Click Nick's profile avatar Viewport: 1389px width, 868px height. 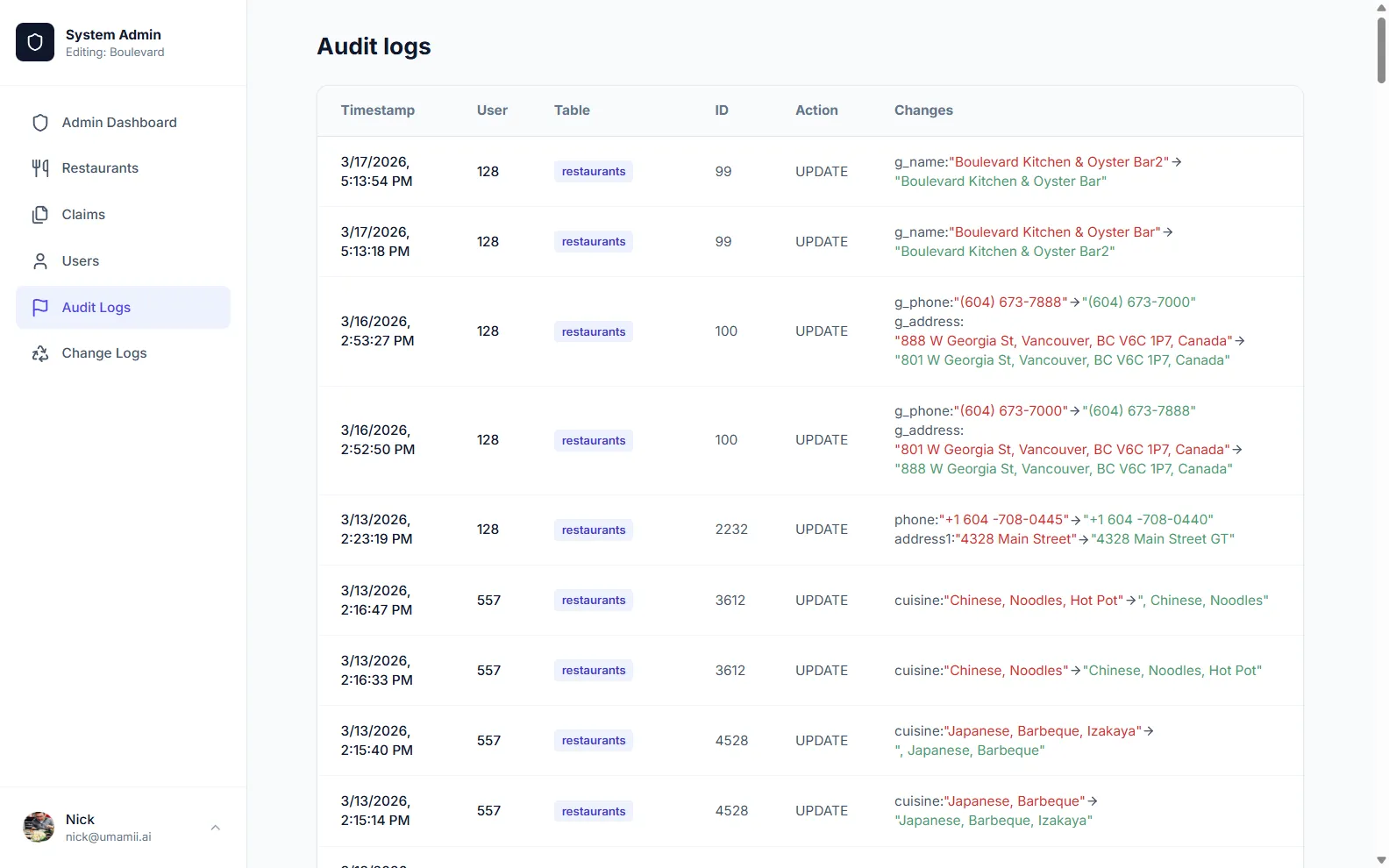click(39, 827)
